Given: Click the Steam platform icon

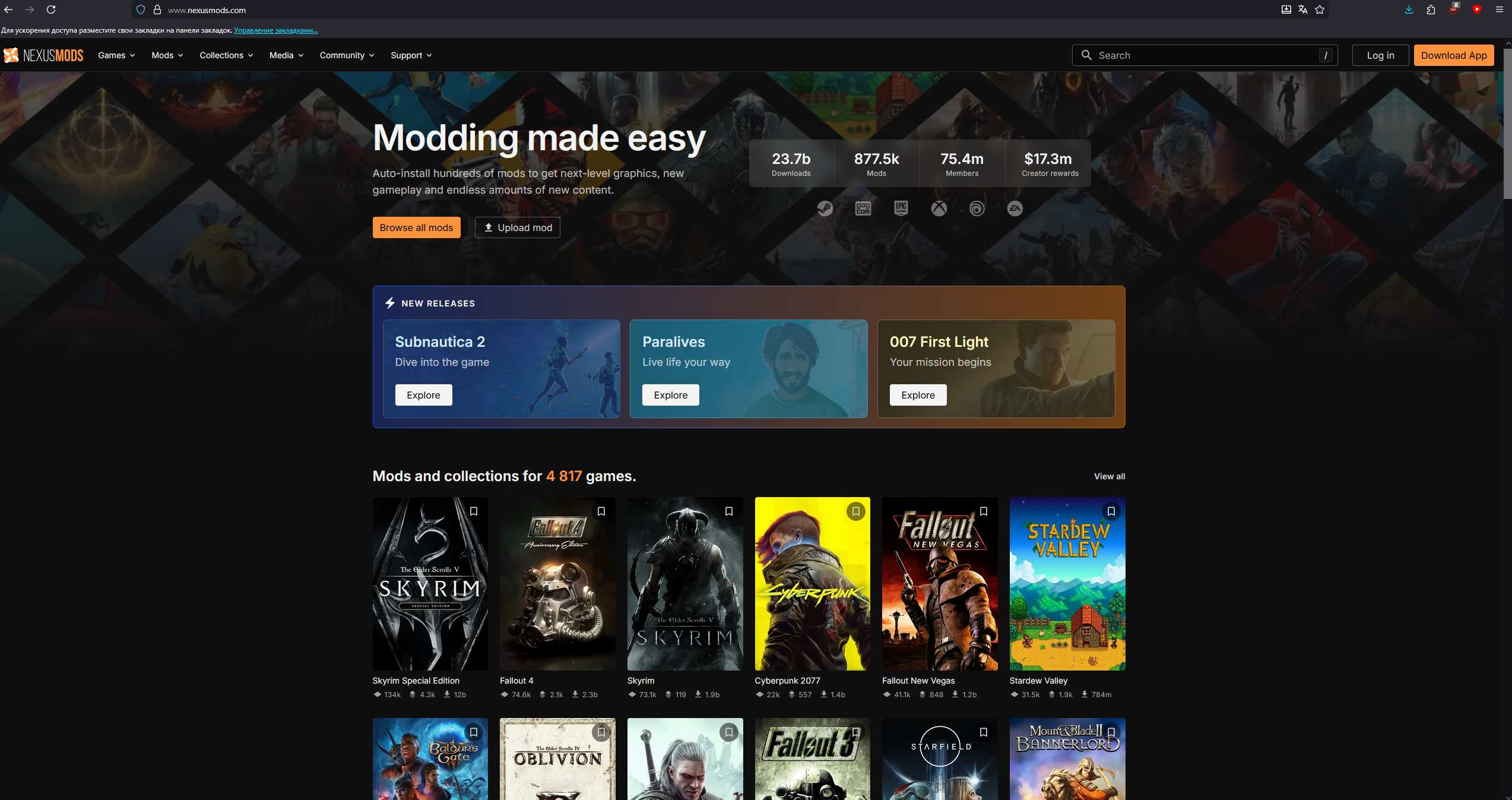Looking at the screenshot, I should point(825,208).
